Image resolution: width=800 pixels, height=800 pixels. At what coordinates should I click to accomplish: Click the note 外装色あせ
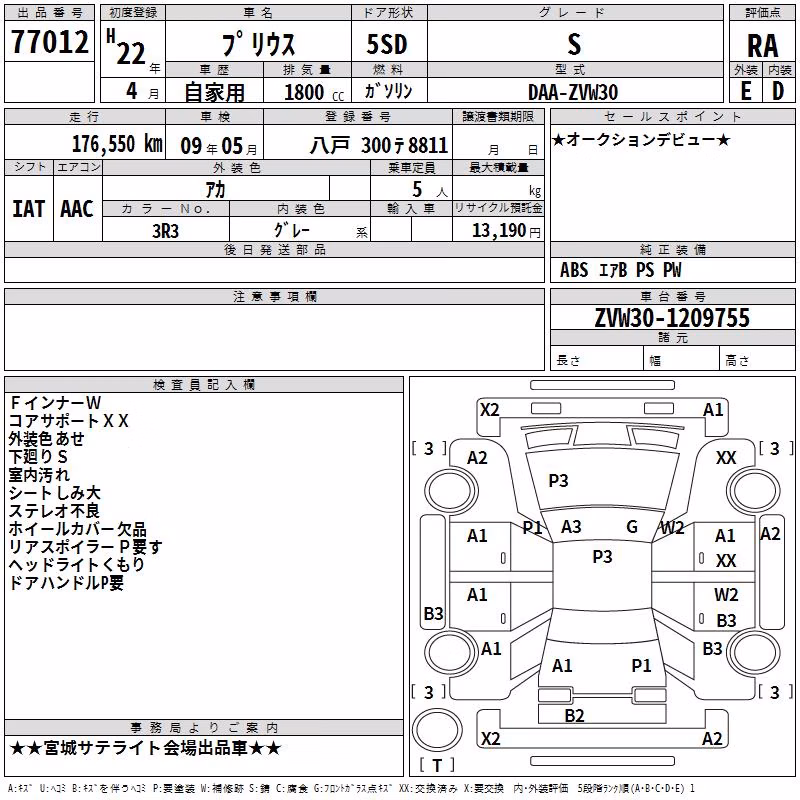coord(46,439)
